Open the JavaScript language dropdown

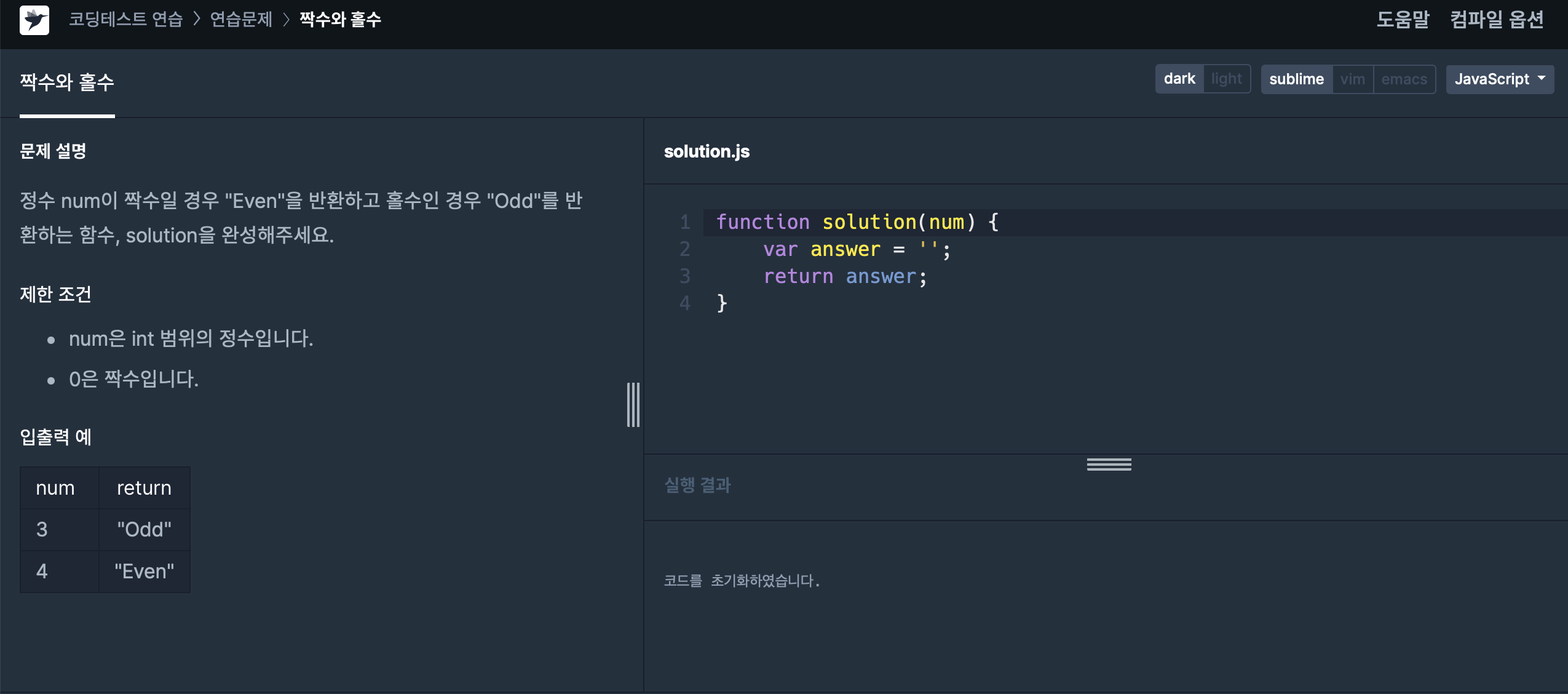pyautogui.click(x=1499, y=79)
